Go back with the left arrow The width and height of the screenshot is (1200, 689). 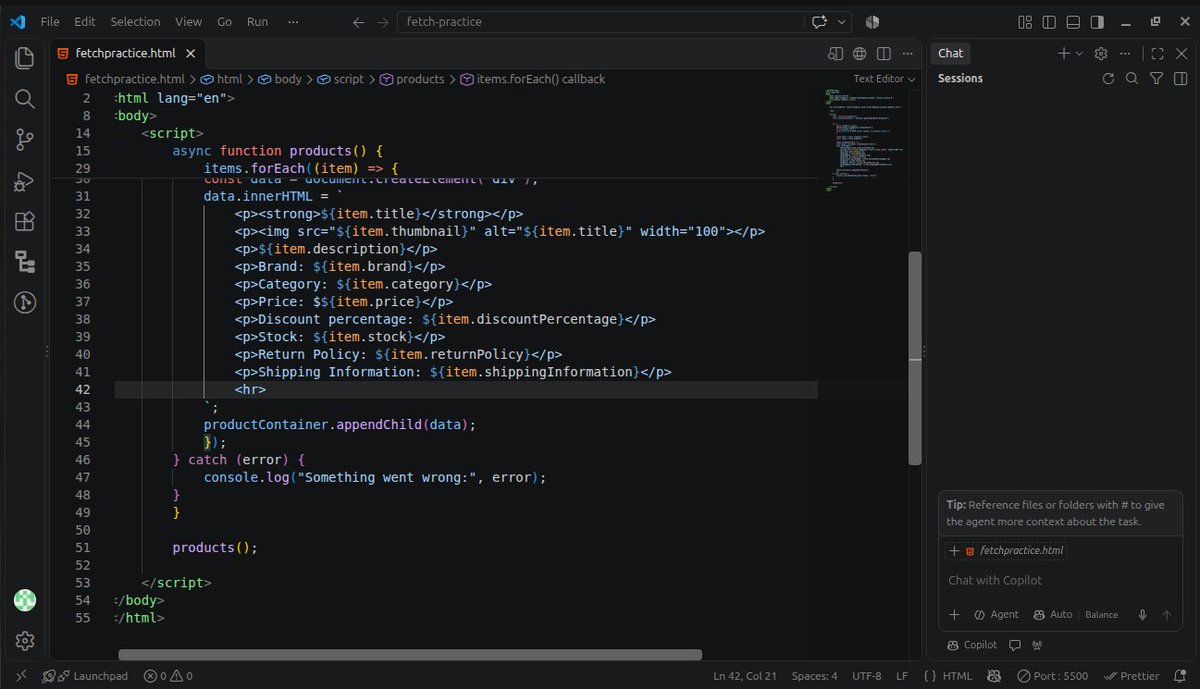(x=359, y=22)
